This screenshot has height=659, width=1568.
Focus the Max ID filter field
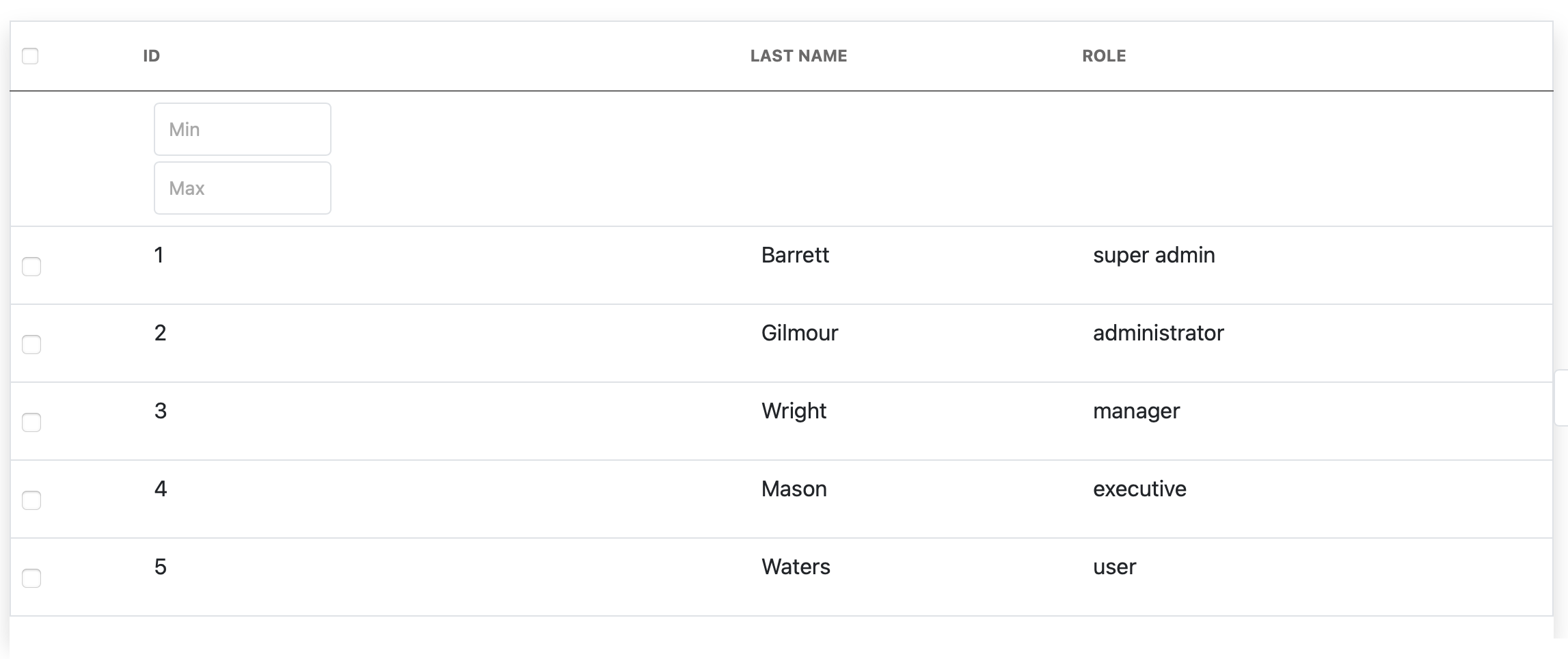(243, 188)
